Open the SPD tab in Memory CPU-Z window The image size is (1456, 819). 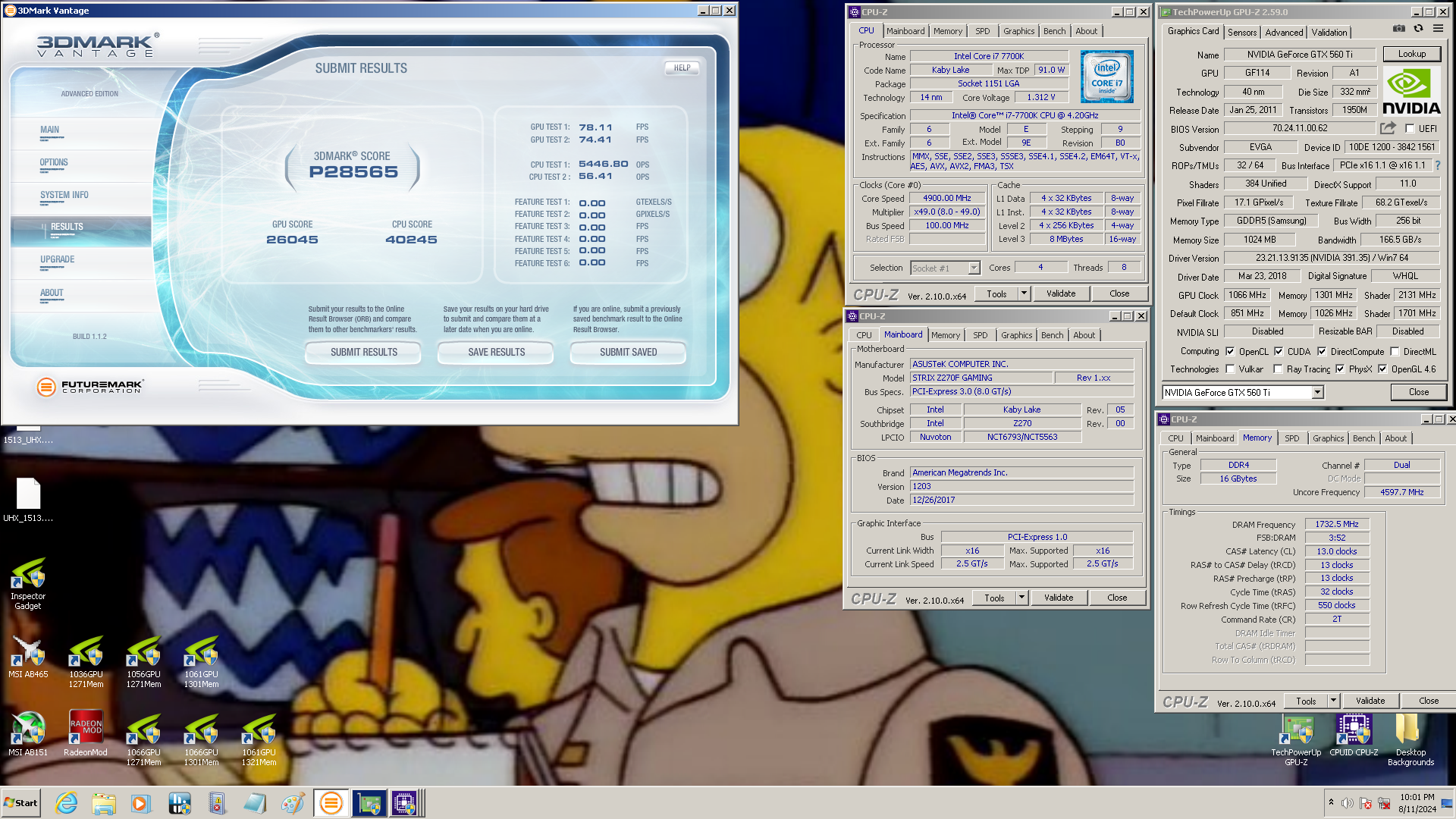pos(1291,438)
